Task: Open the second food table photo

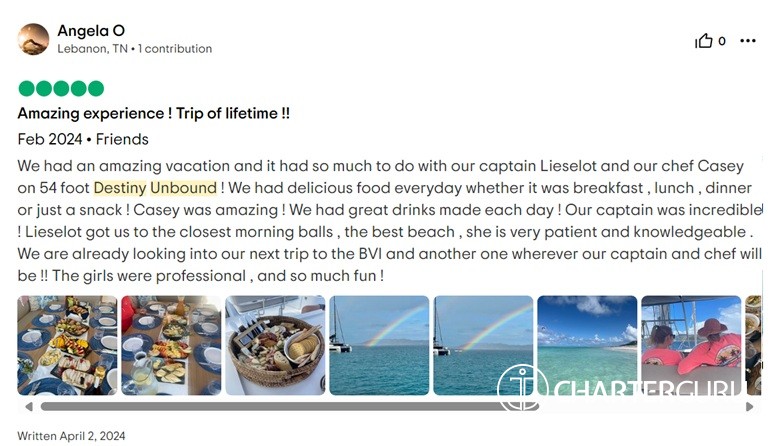Action: coord(171,345)
